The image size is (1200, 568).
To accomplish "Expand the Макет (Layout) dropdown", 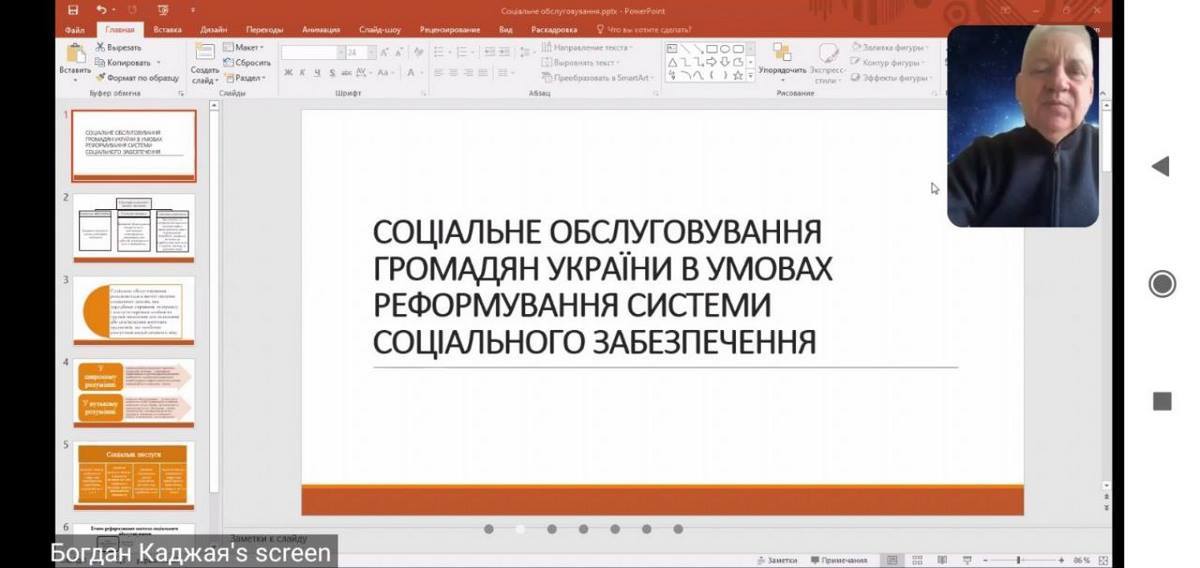I will (x=243, y=47).
